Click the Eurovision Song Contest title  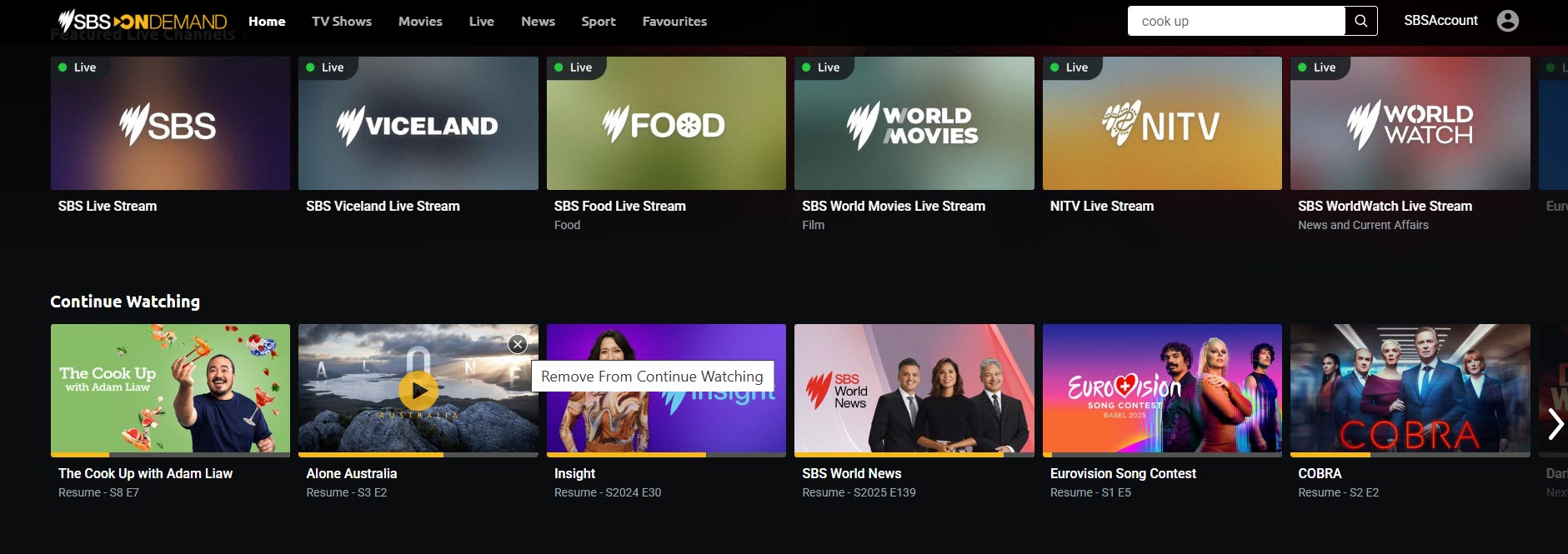click(1123, 473)
